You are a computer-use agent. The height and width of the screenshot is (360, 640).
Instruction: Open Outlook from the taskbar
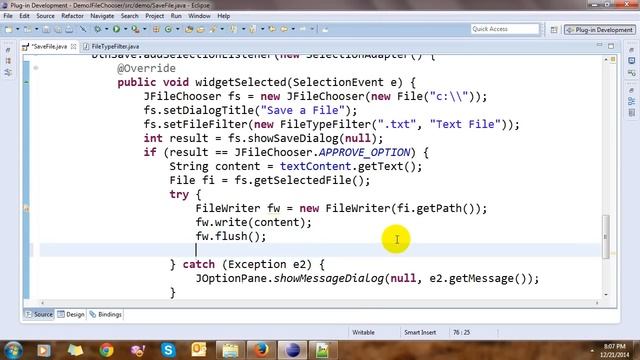point(199,350)
